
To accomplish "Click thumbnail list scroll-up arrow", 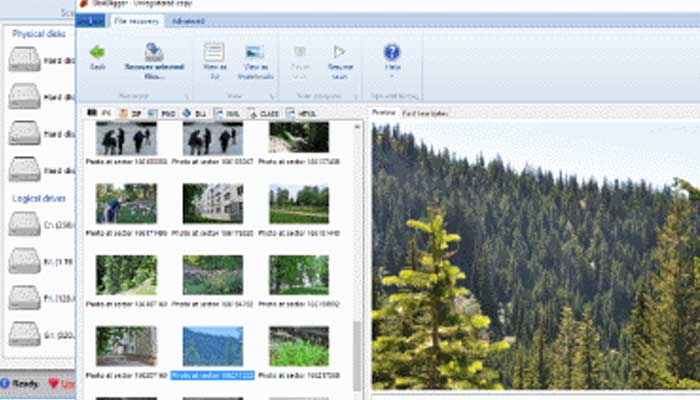I will point(357,127).
